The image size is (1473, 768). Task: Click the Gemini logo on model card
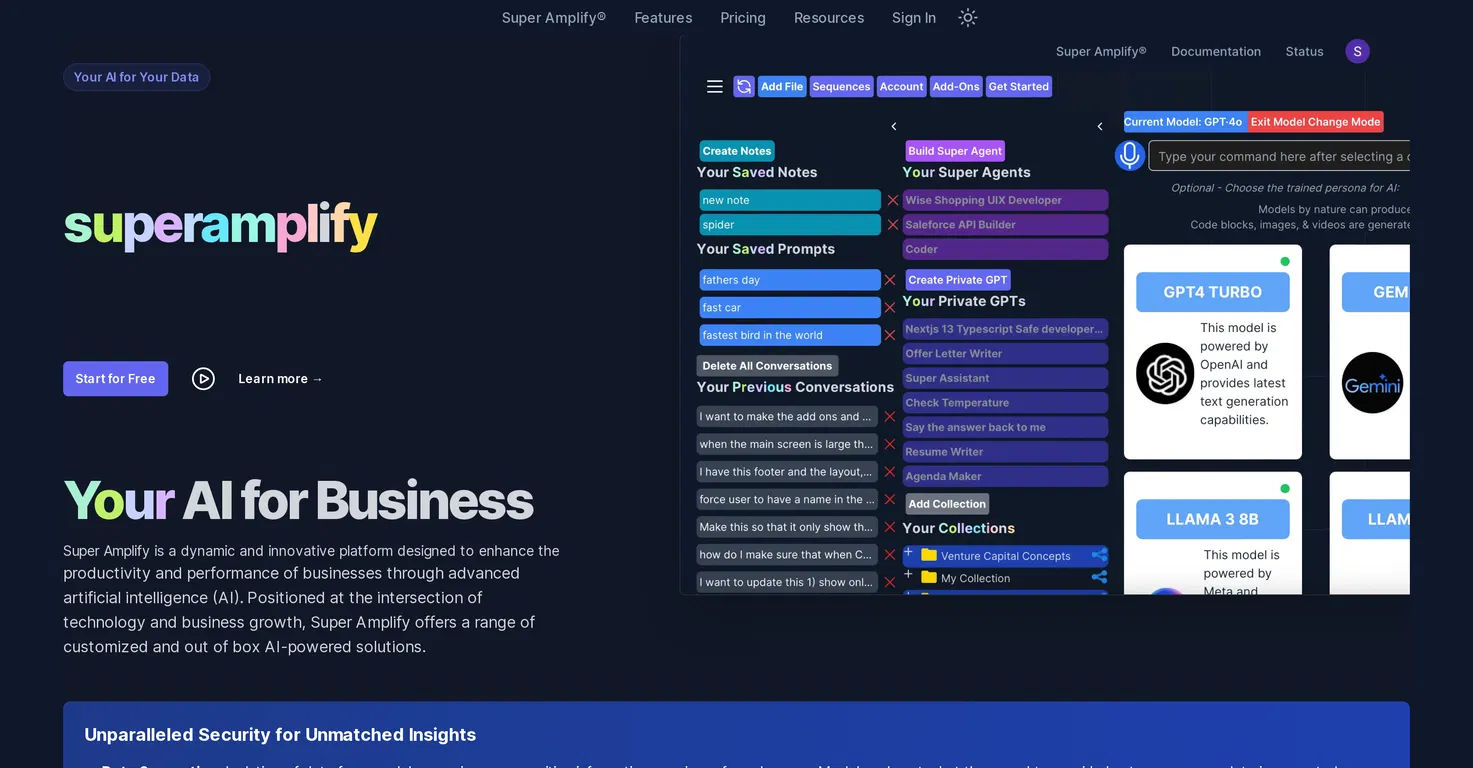[x=1372, y=383]
